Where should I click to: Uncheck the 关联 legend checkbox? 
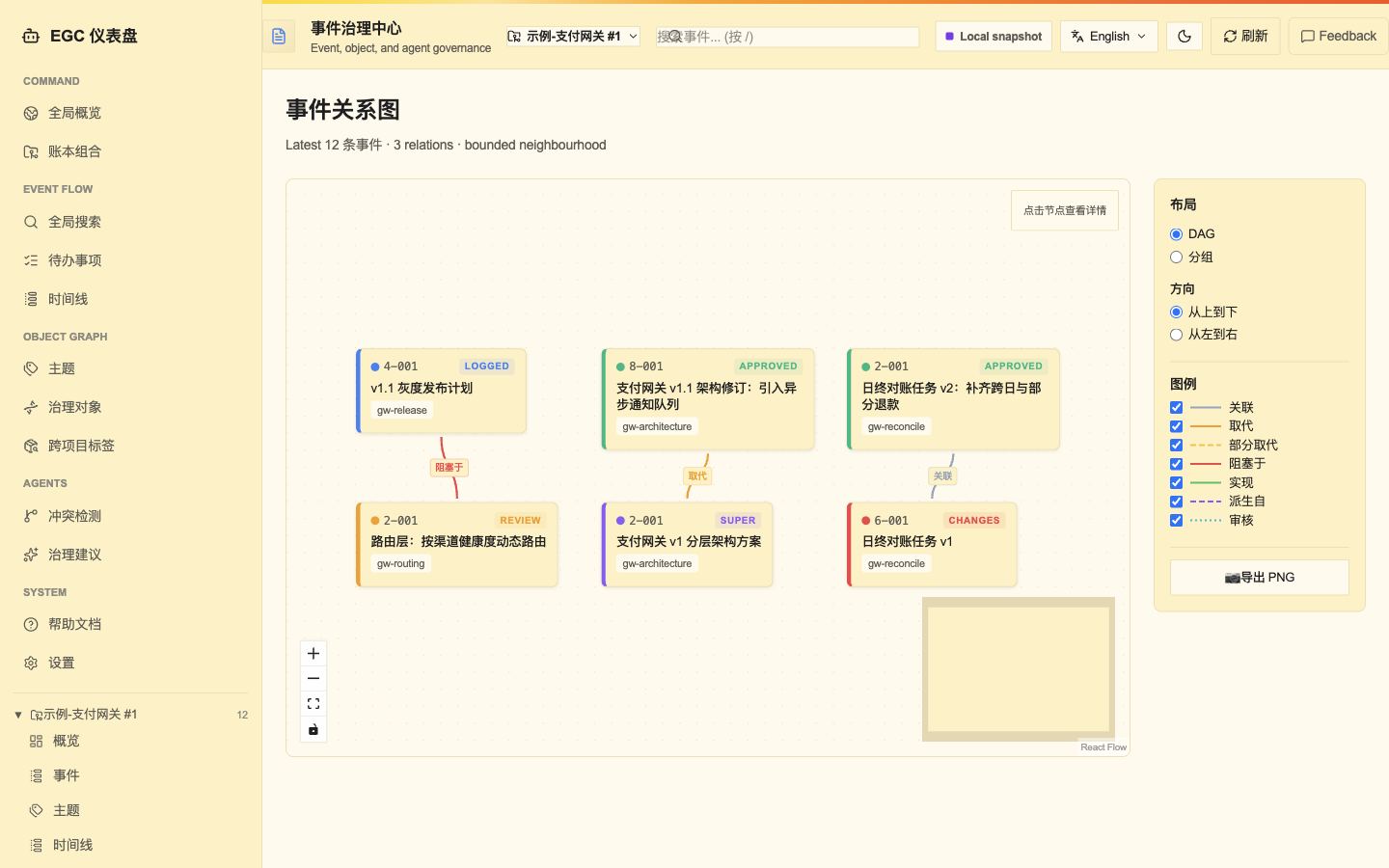1176,408
